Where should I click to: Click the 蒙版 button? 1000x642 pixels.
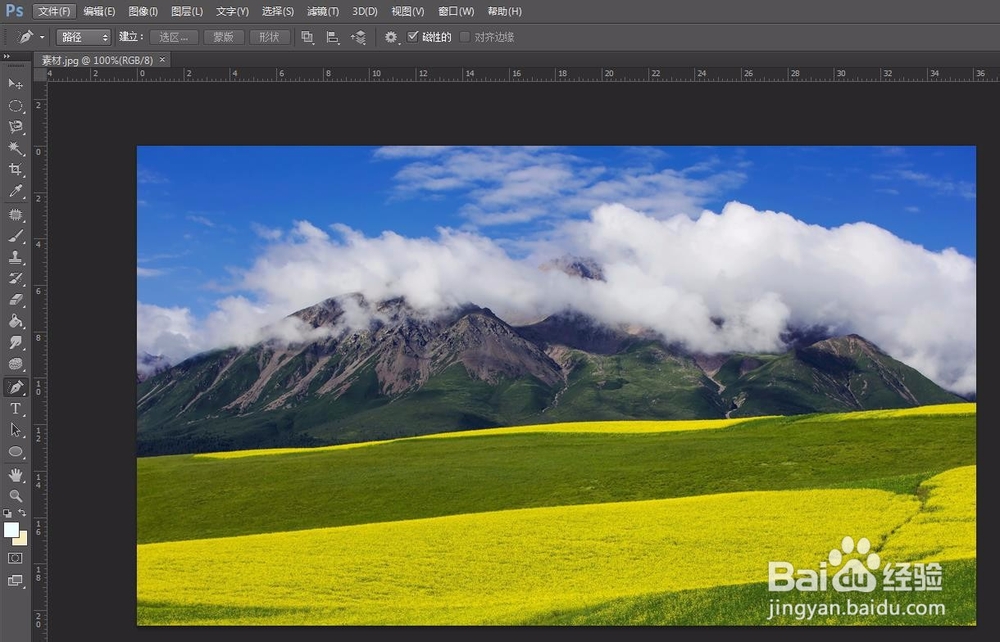point(223,38)
